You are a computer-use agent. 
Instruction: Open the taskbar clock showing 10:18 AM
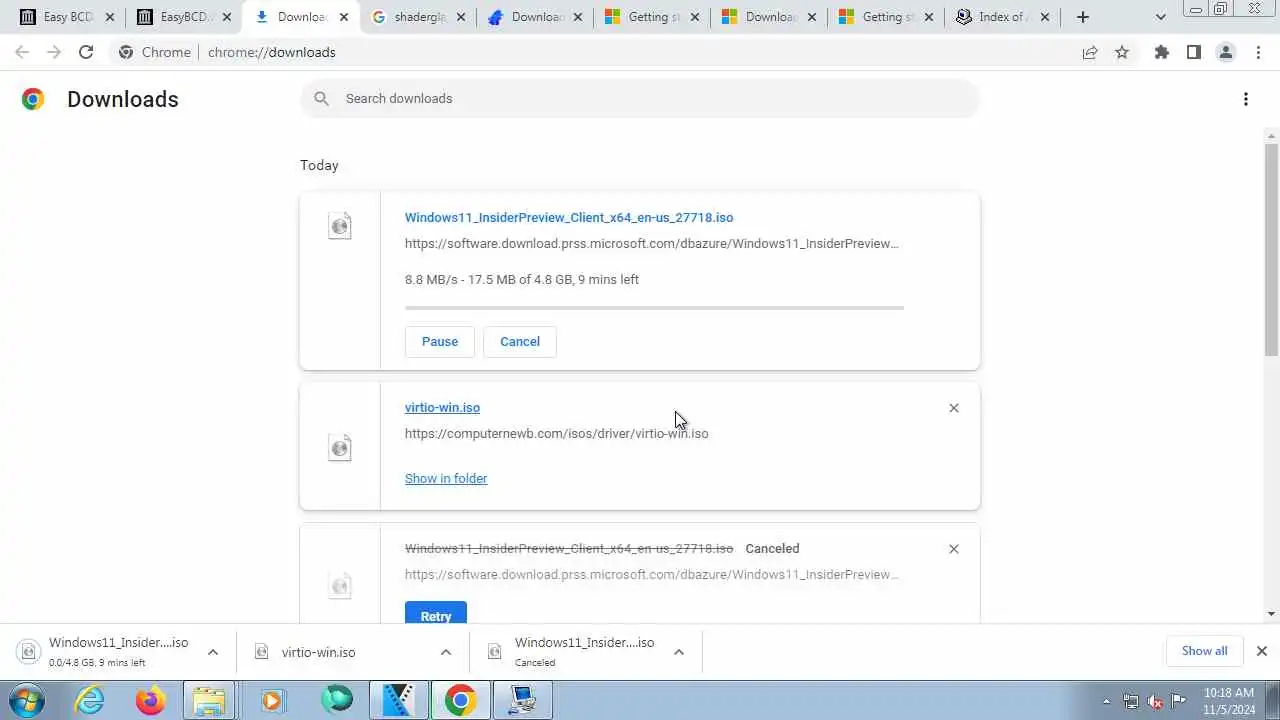[1229, 701]
